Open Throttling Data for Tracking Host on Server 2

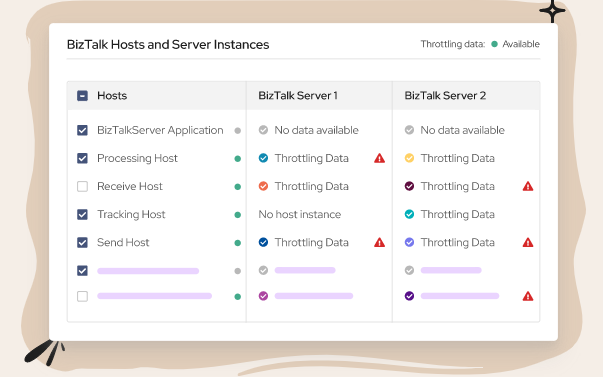(458, 215)
